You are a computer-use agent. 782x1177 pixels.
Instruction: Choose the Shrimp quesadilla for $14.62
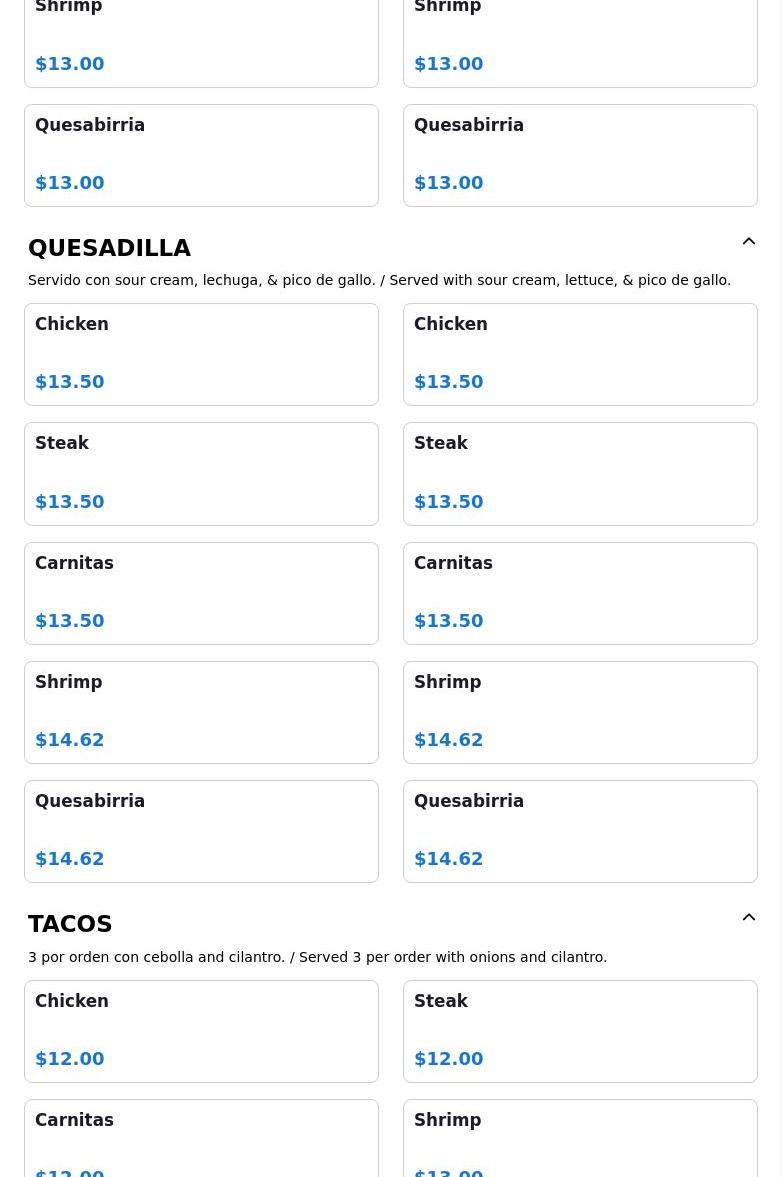pos(201,712)
